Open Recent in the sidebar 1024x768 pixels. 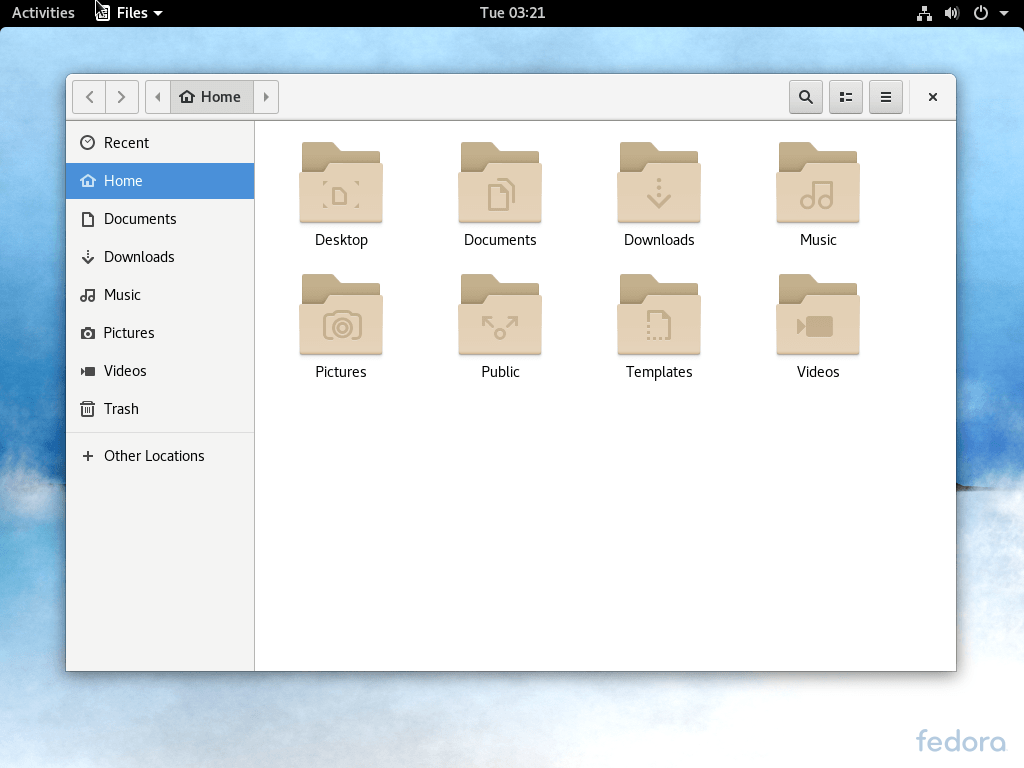[160, 143]
